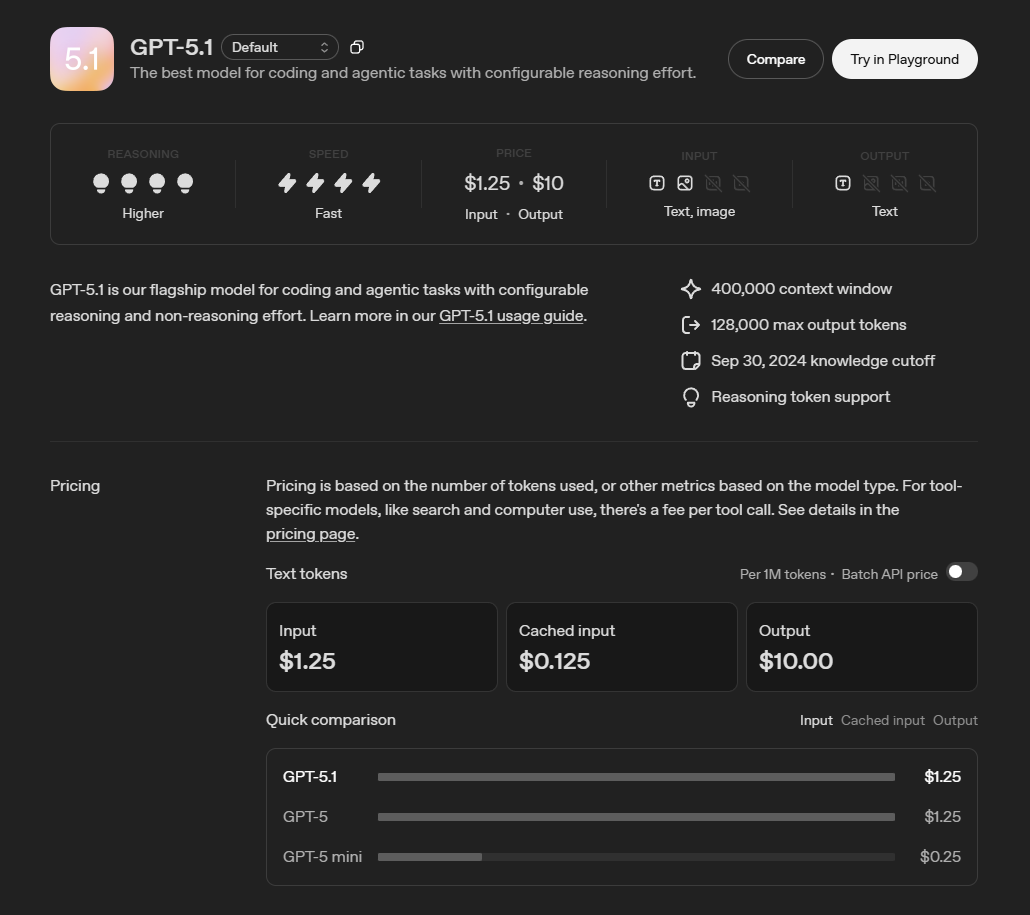Image resolution: width=1030 pixels, height=915 pixels.
Task: Click the '$1.25 · $10' price summary
Action: [x=514, y=183]
